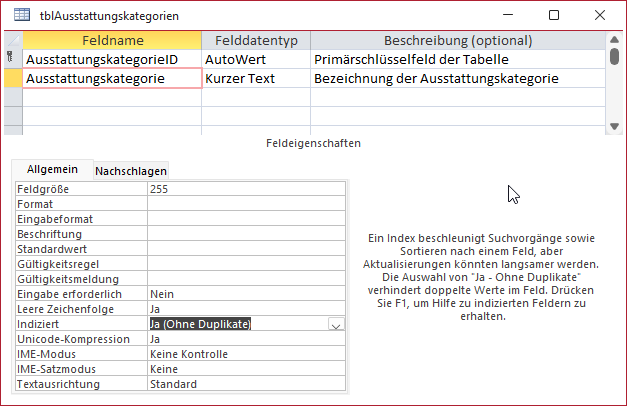Click the Leere Zeichenfolge value Ja
Image resolution: width=627 pixels, height=406 pixels.
pyautogui.click(x=246, y=309)
